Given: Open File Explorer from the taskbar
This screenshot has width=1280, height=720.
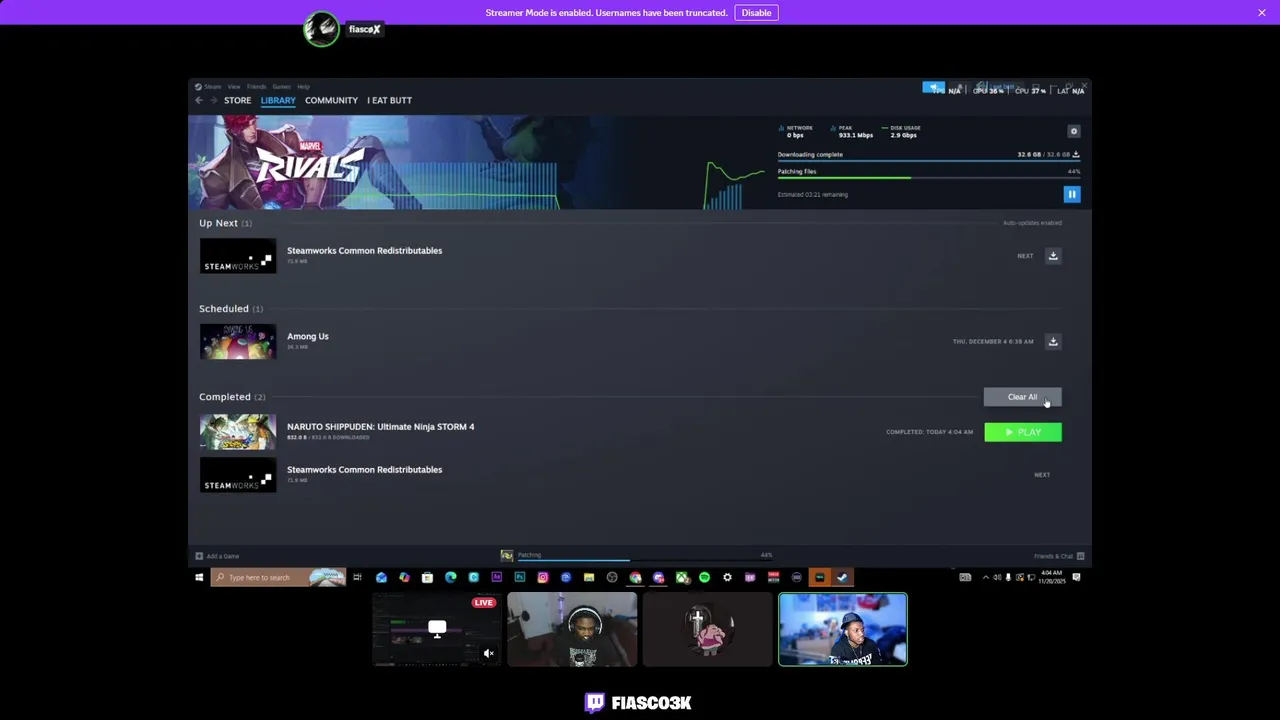Looking at the screenshot, I should coord(589,577).
